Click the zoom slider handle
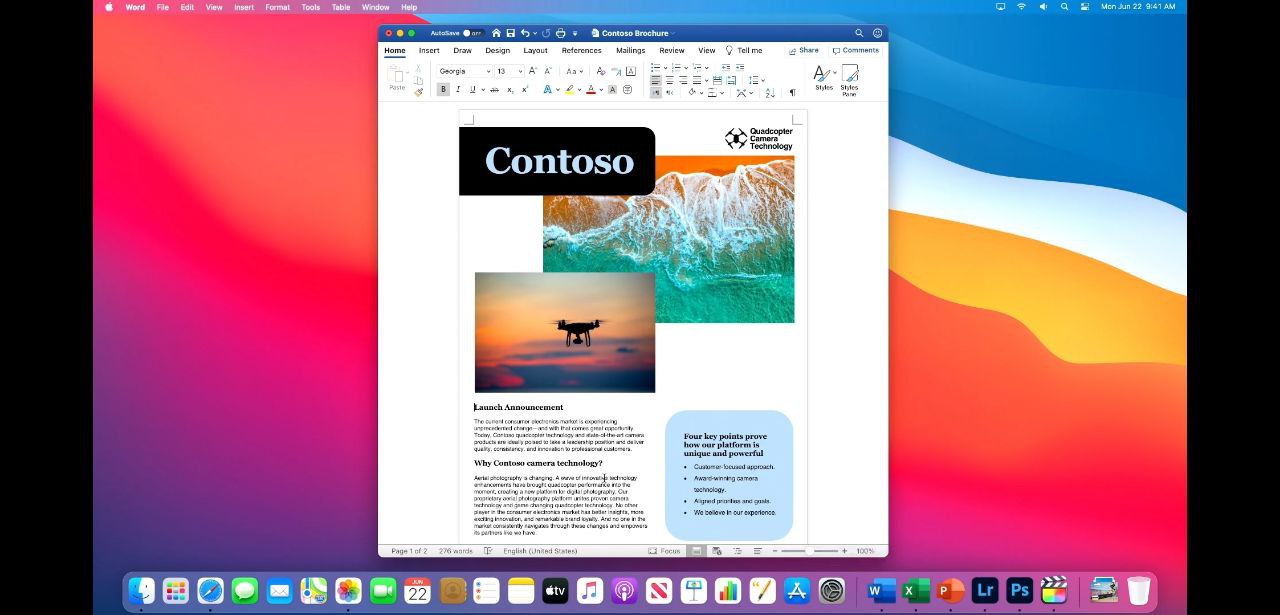 [809, 551]
